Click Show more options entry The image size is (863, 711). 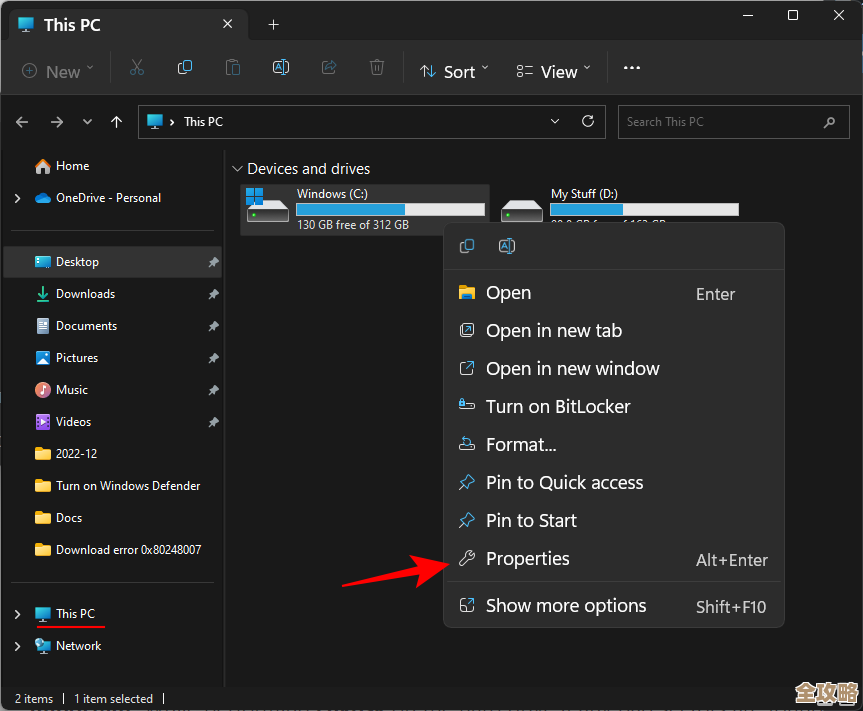tap(565, 606)
